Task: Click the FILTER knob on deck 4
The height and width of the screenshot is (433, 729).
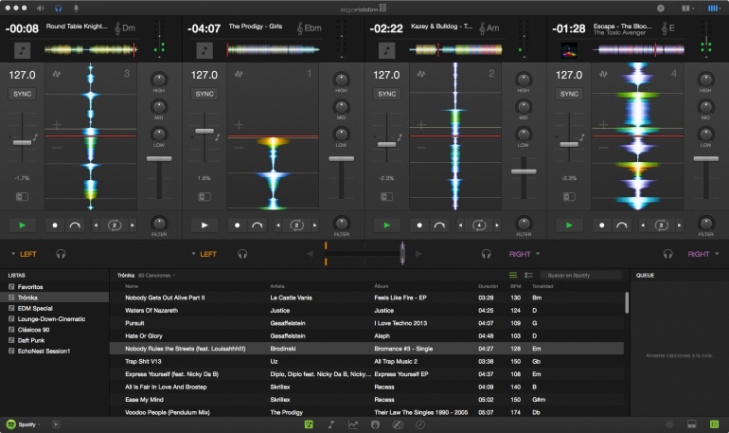Action: click(706, 223)
